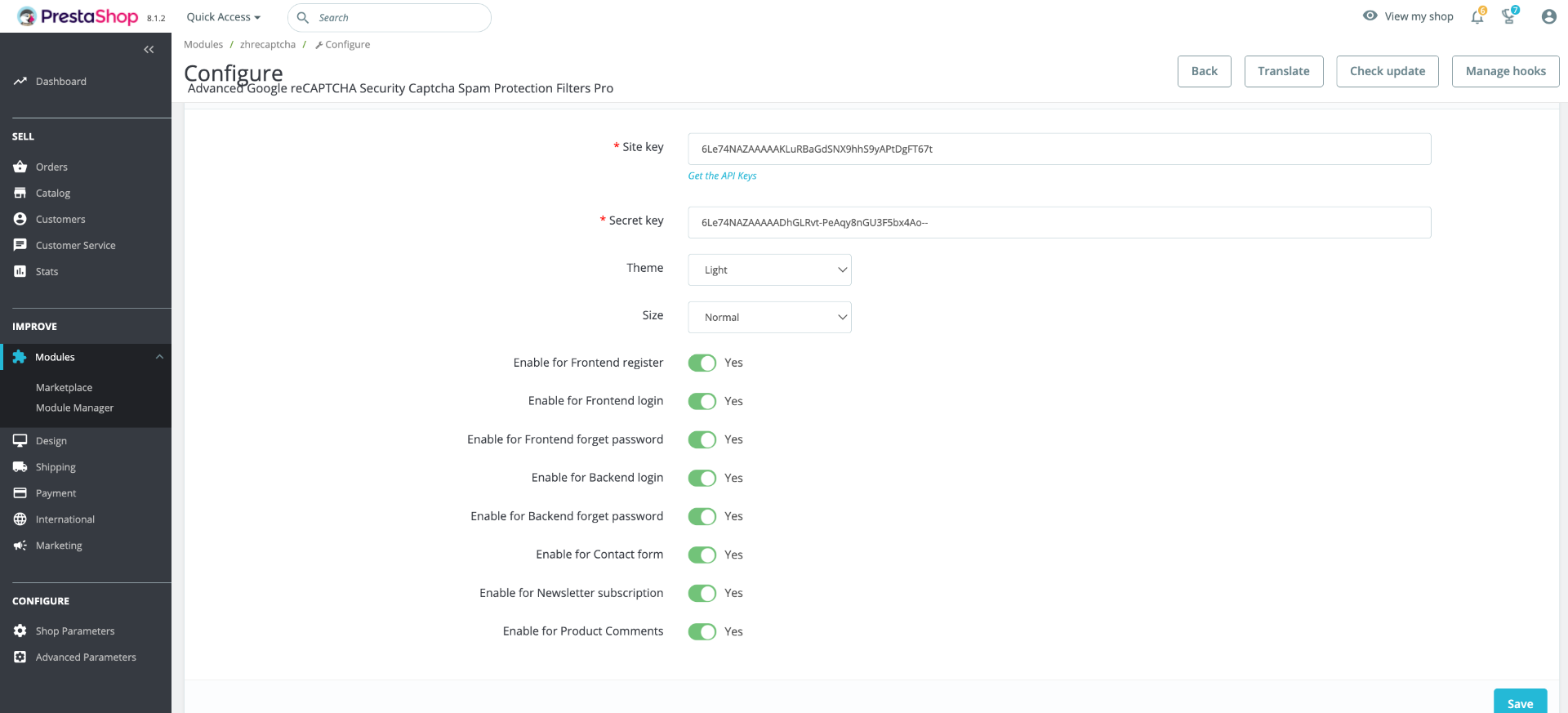Click into the Secret key field
The width and height of the screenshot is (1568, 713).
(x=1059, y=222)
